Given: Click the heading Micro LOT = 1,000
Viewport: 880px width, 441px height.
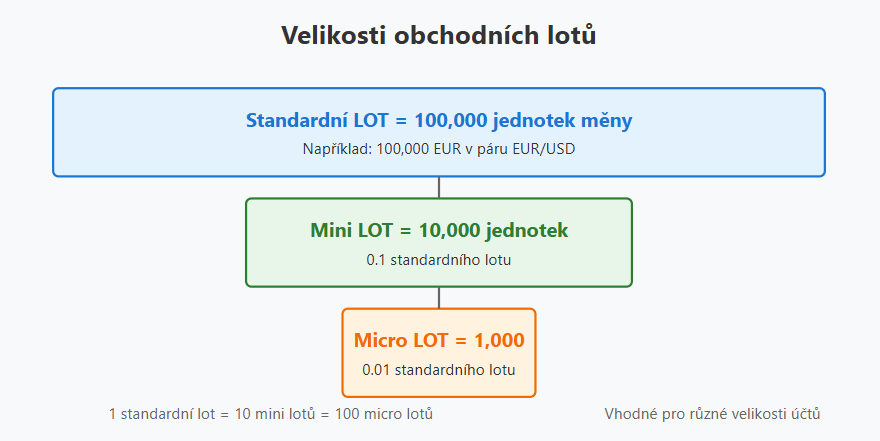Looking at the screenshot, I should pos(439,340).
